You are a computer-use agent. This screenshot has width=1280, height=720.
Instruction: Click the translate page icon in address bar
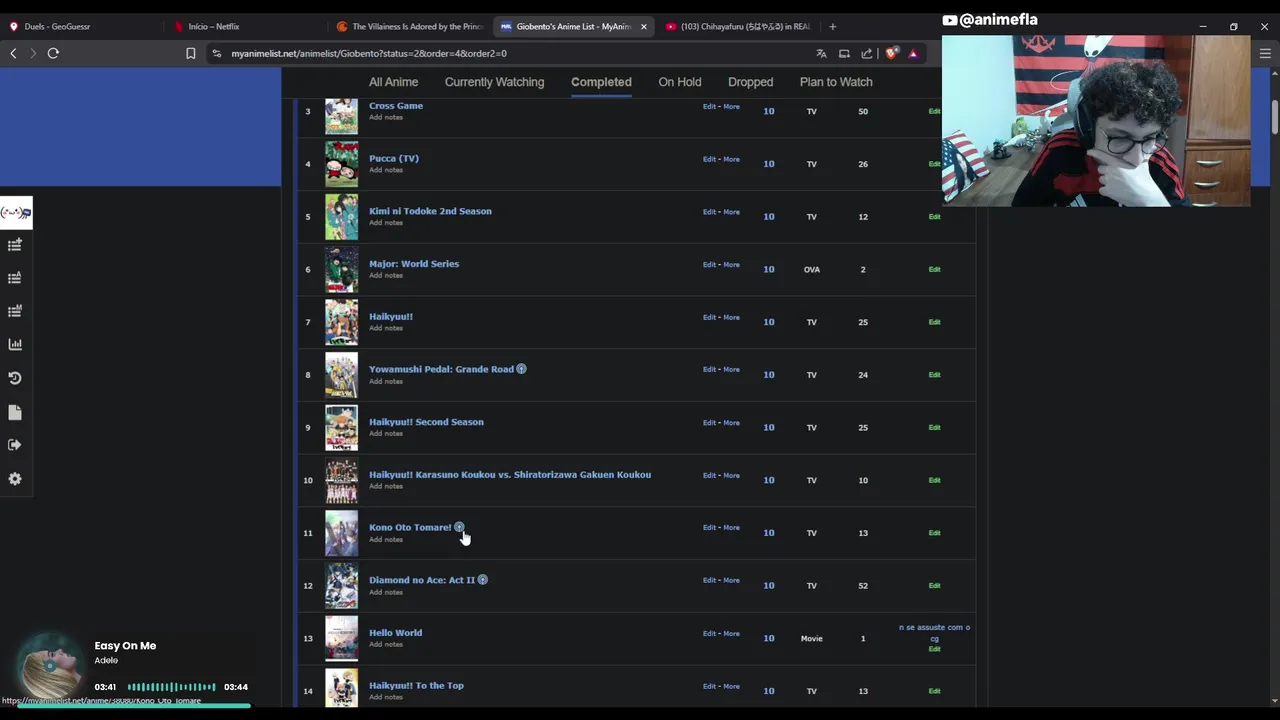821,53
